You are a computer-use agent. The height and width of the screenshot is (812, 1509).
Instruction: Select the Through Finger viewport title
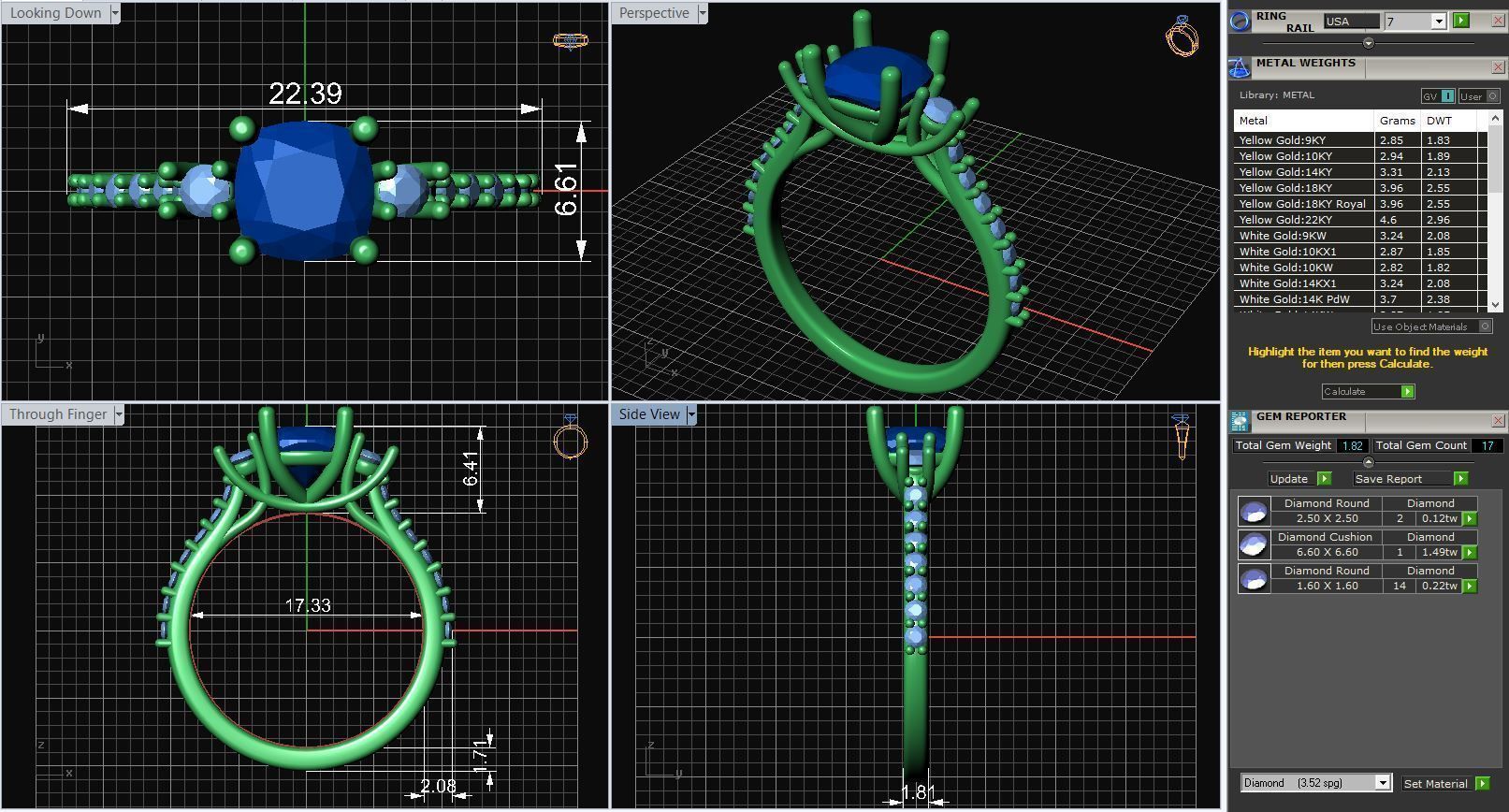[x=58, y=414]
